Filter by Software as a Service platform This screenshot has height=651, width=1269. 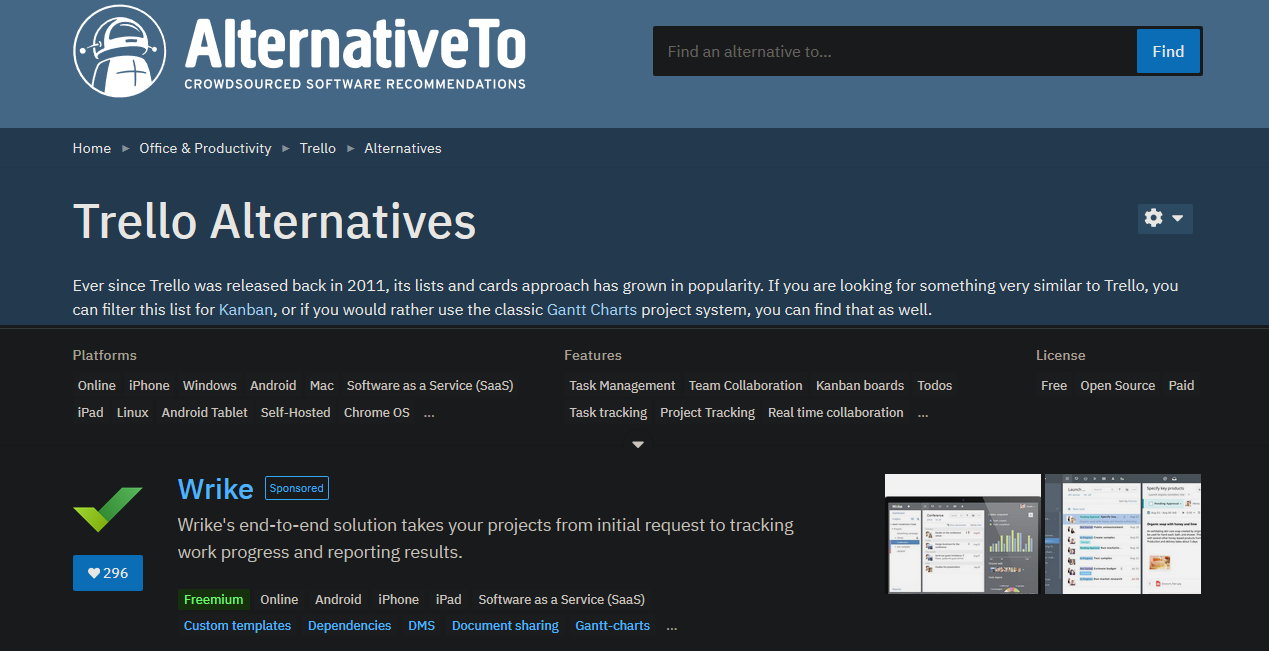coord(430,385)
